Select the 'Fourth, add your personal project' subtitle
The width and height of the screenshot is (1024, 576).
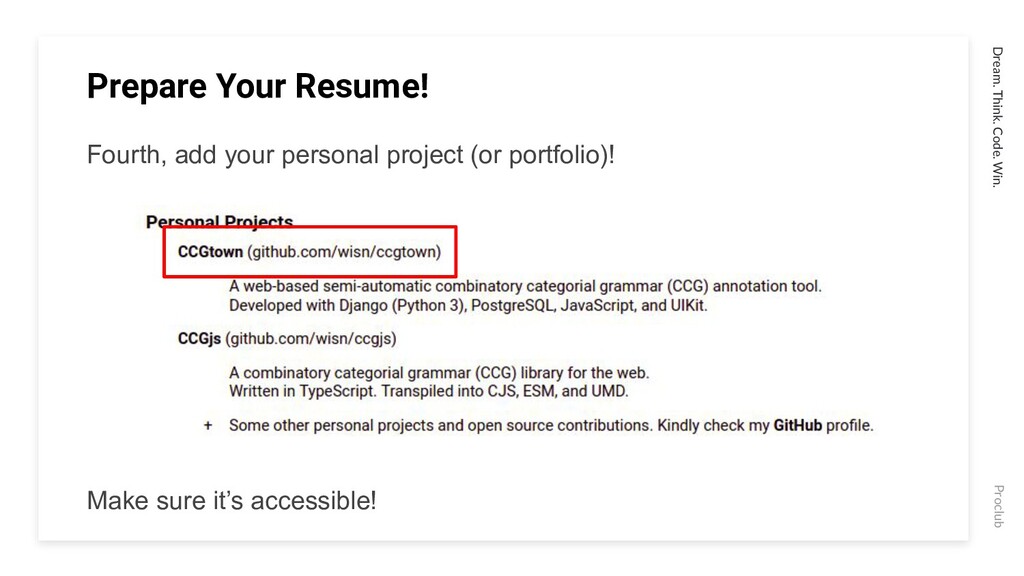[350, 155]
